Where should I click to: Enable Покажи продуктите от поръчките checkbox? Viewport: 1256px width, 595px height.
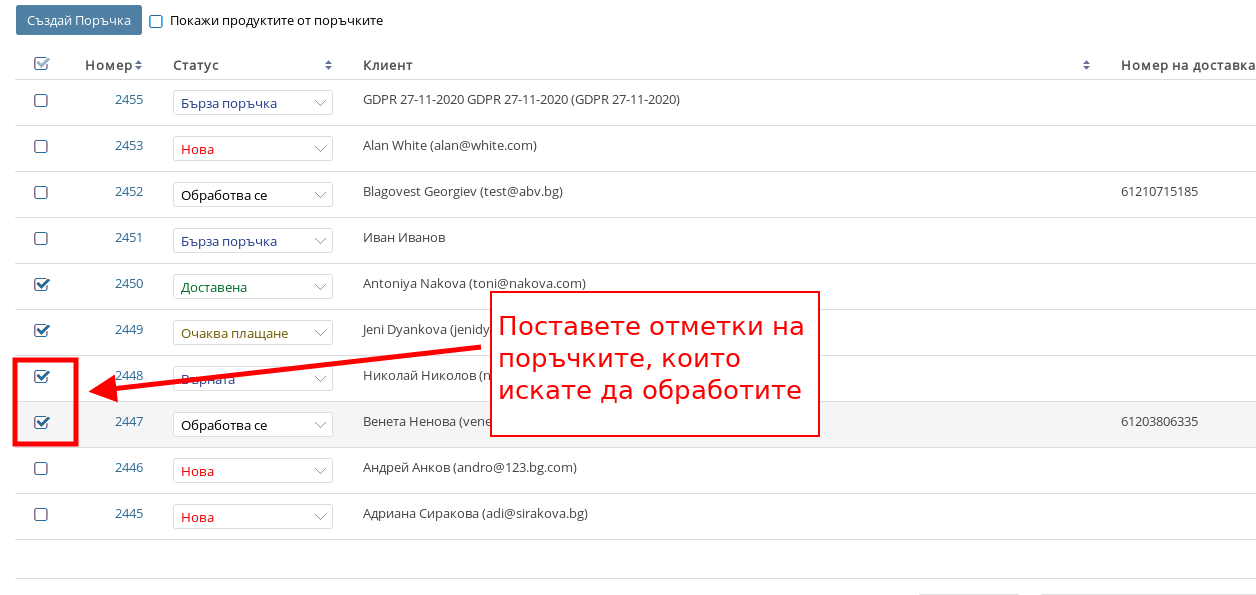[156, 21]
